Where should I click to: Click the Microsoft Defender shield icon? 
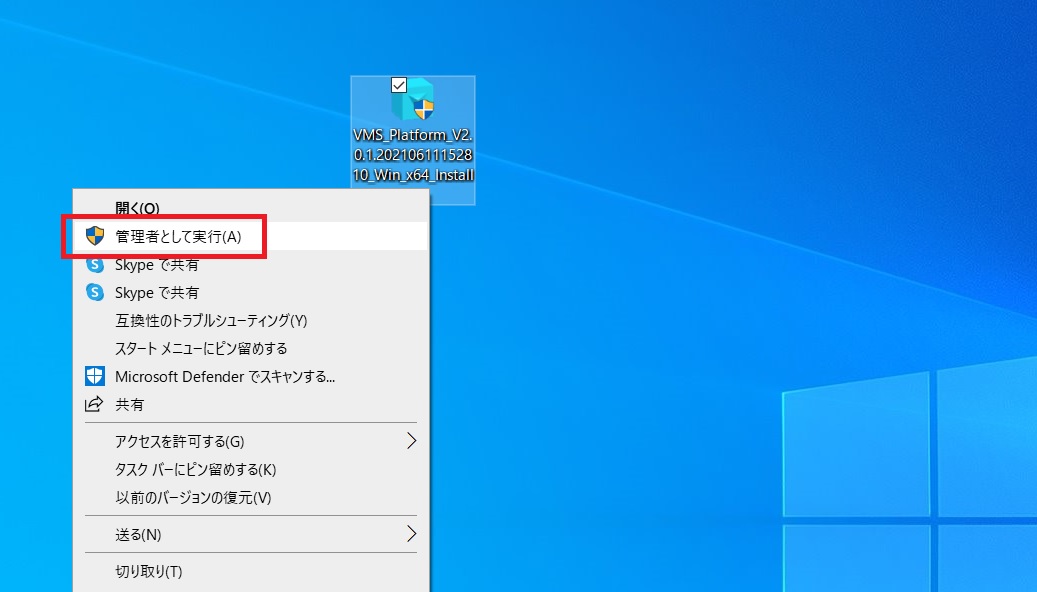click(x=95, y=376)
